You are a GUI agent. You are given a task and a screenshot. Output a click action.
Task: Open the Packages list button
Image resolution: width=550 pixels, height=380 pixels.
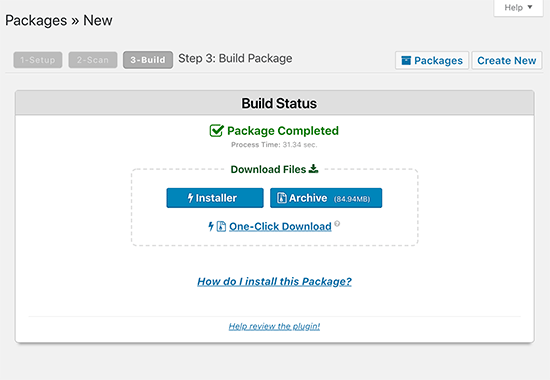[x=432, y=60]
